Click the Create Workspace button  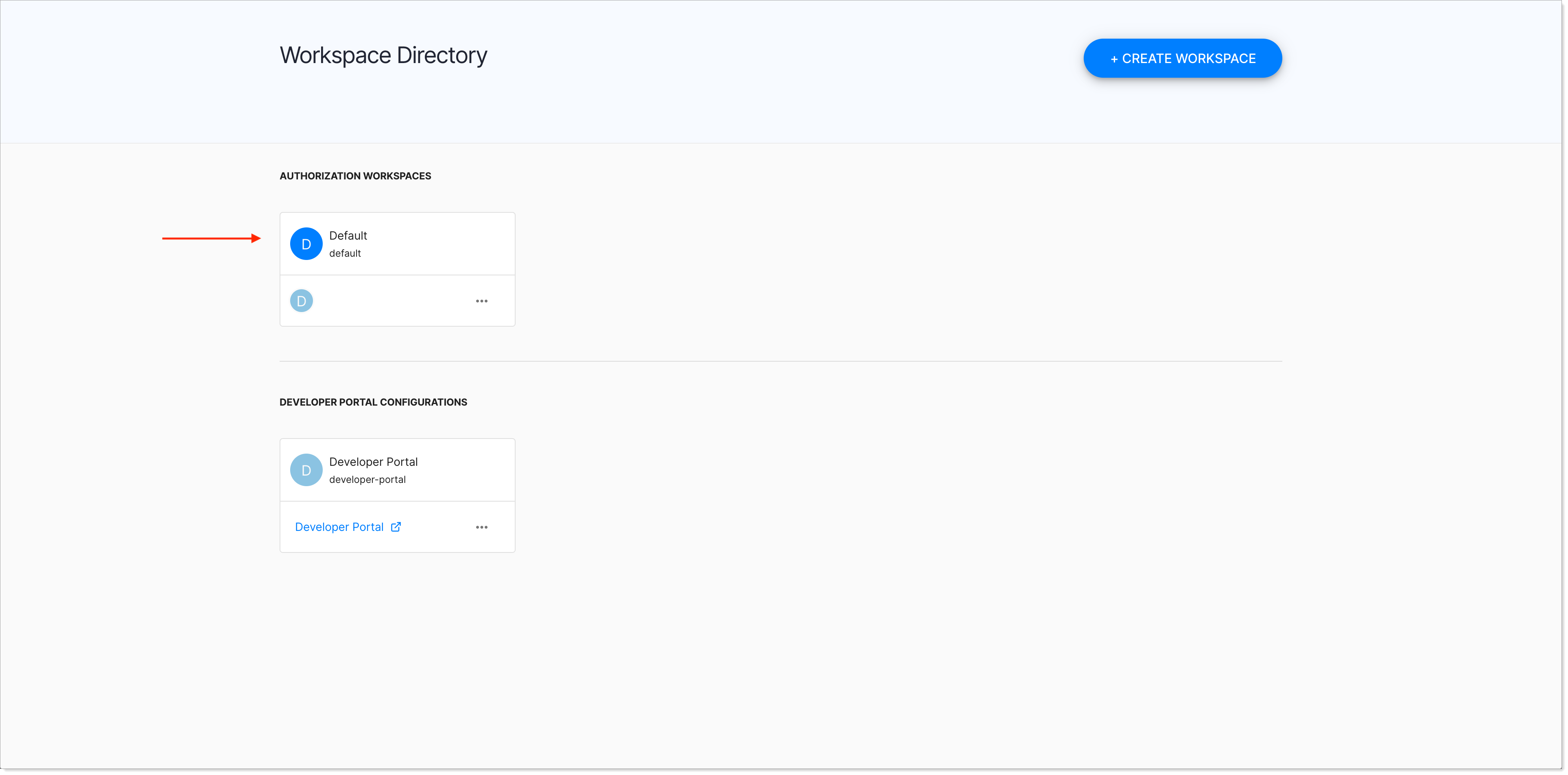coord(1182,59)
